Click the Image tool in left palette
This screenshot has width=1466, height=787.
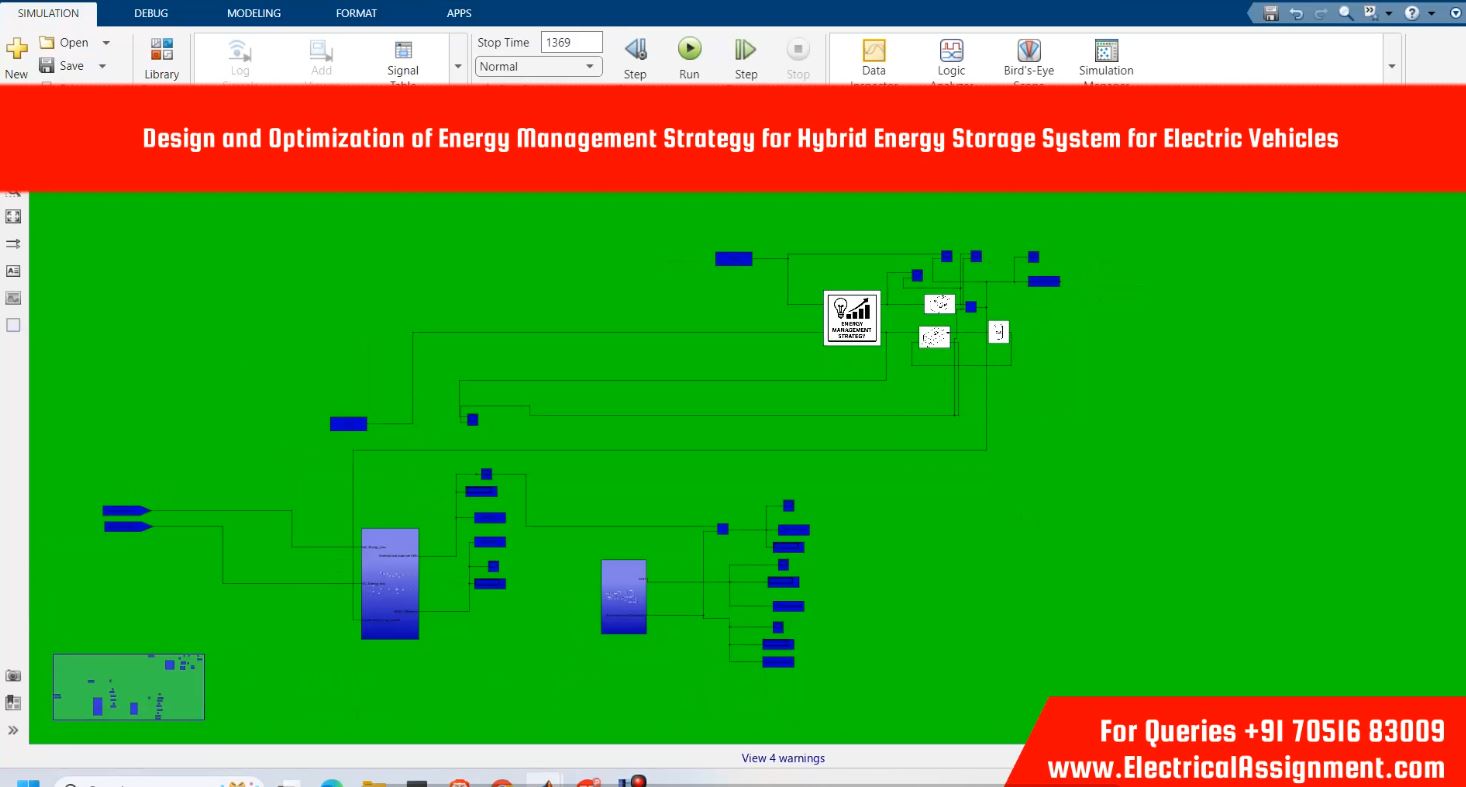[13, 298]
